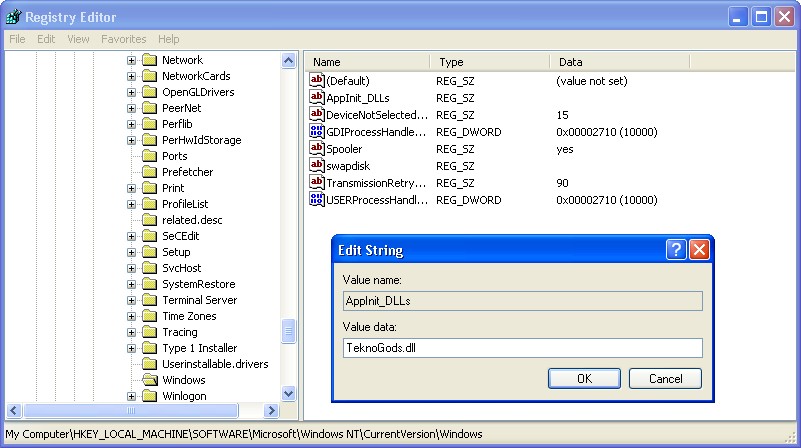Click the Tracing folder icon
This screenshot has width=801, height=448.
point(149,332)
